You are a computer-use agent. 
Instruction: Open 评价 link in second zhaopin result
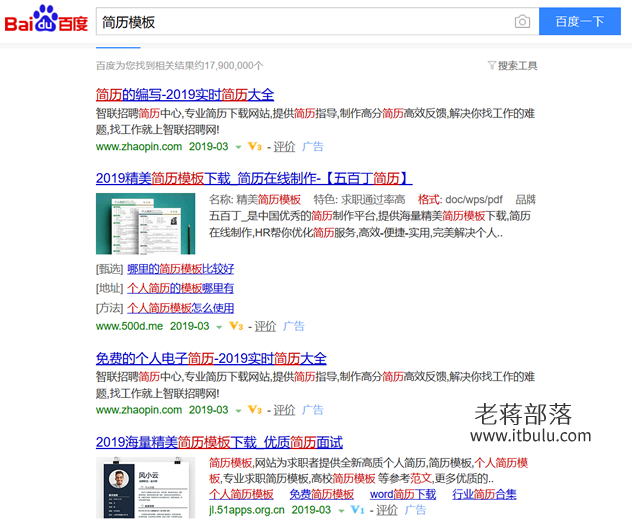click(284, 410)
